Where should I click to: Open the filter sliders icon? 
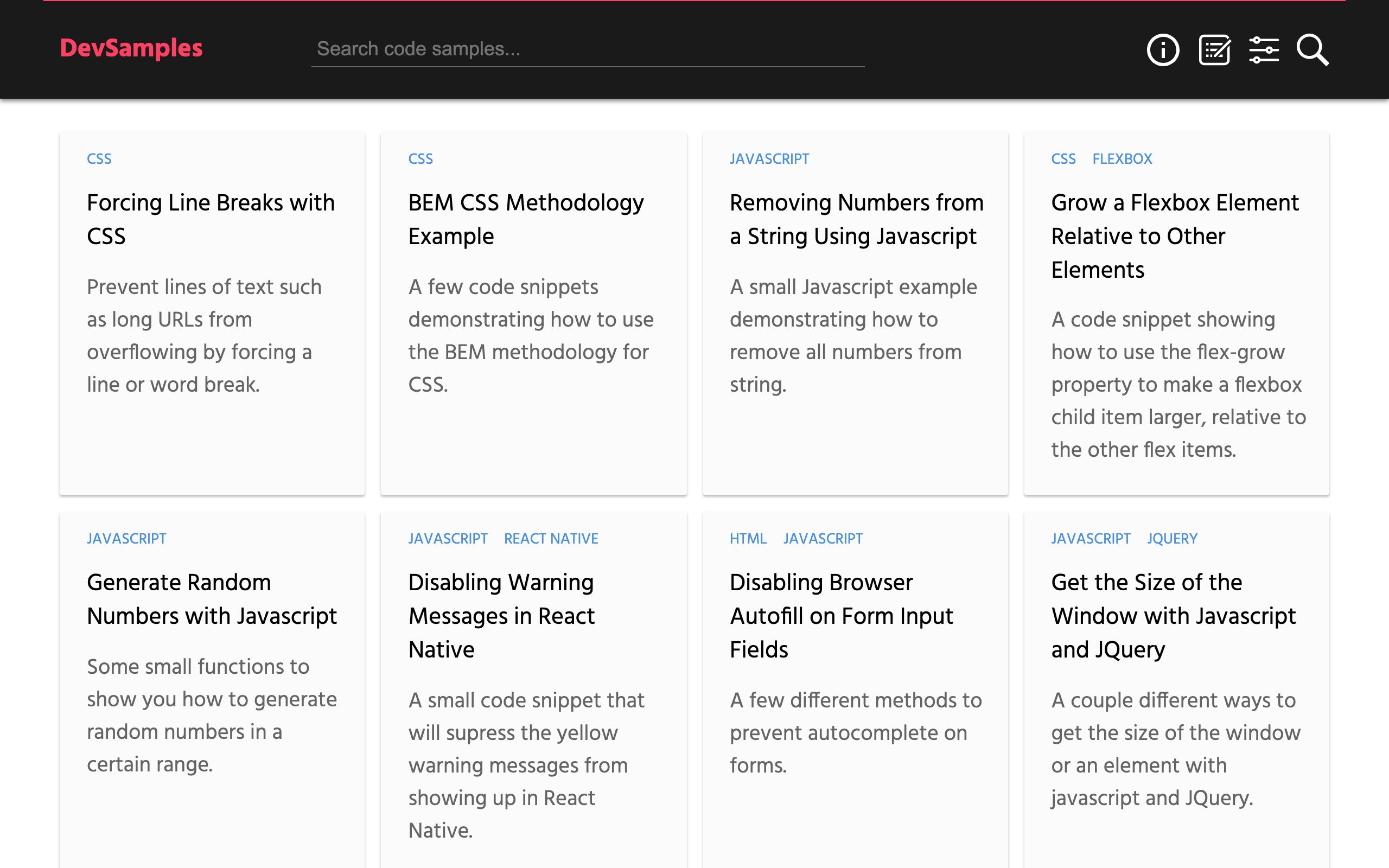[1264, 50]
